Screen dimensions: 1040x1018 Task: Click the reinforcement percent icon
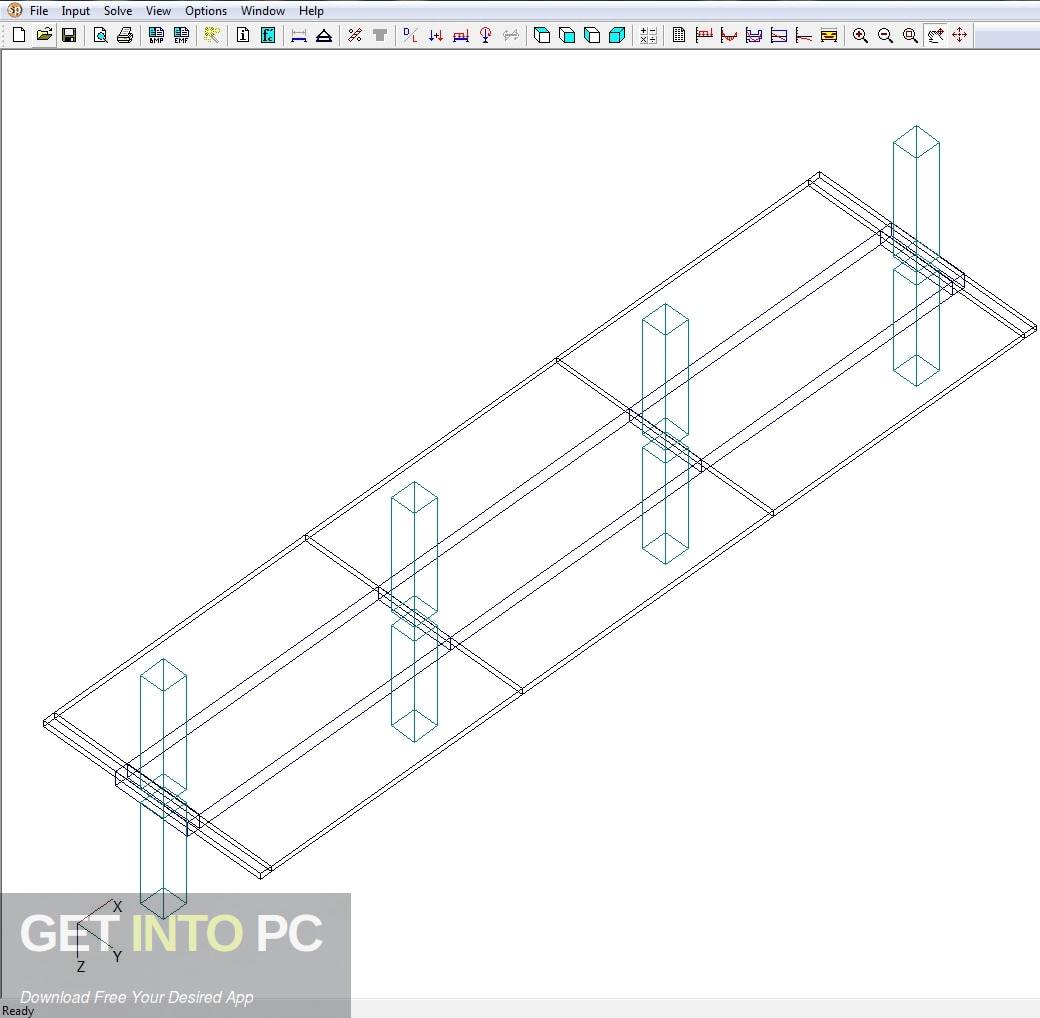point(355,35)
